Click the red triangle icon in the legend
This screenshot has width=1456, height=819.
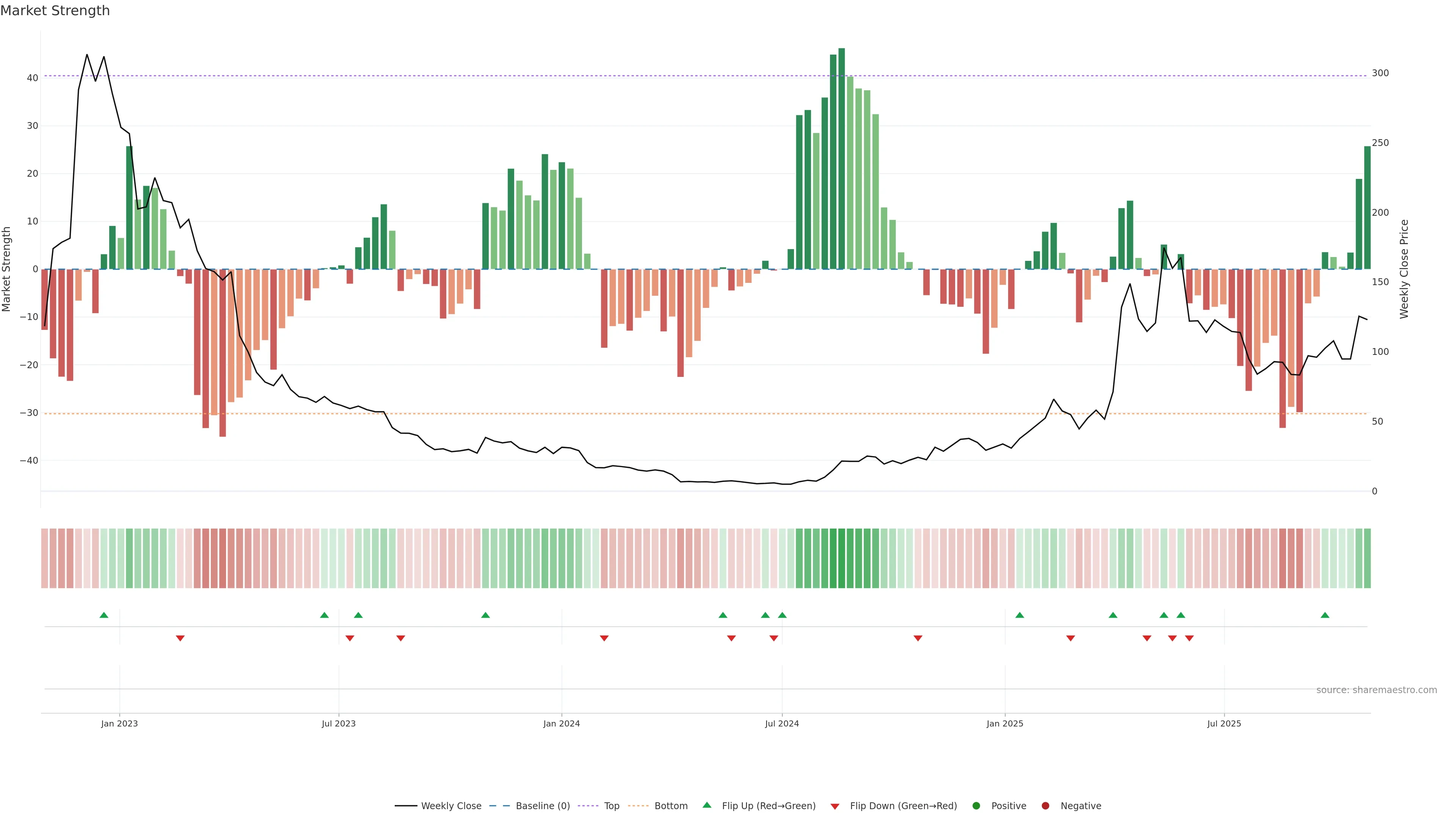tap(835, 806)
